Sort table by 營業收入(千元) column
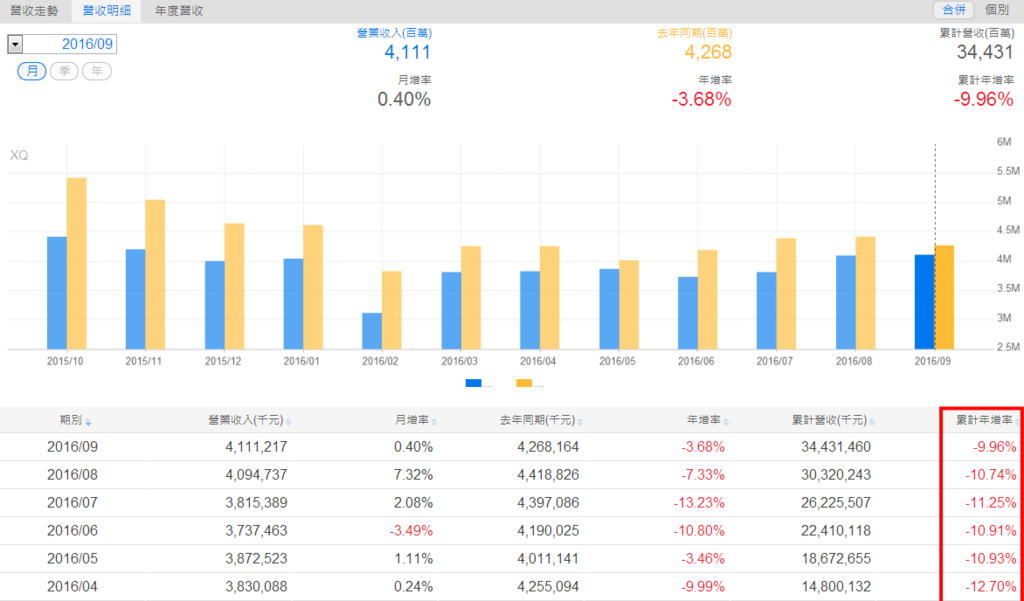This screenshot has width=1024, height=601. [249, 420]
